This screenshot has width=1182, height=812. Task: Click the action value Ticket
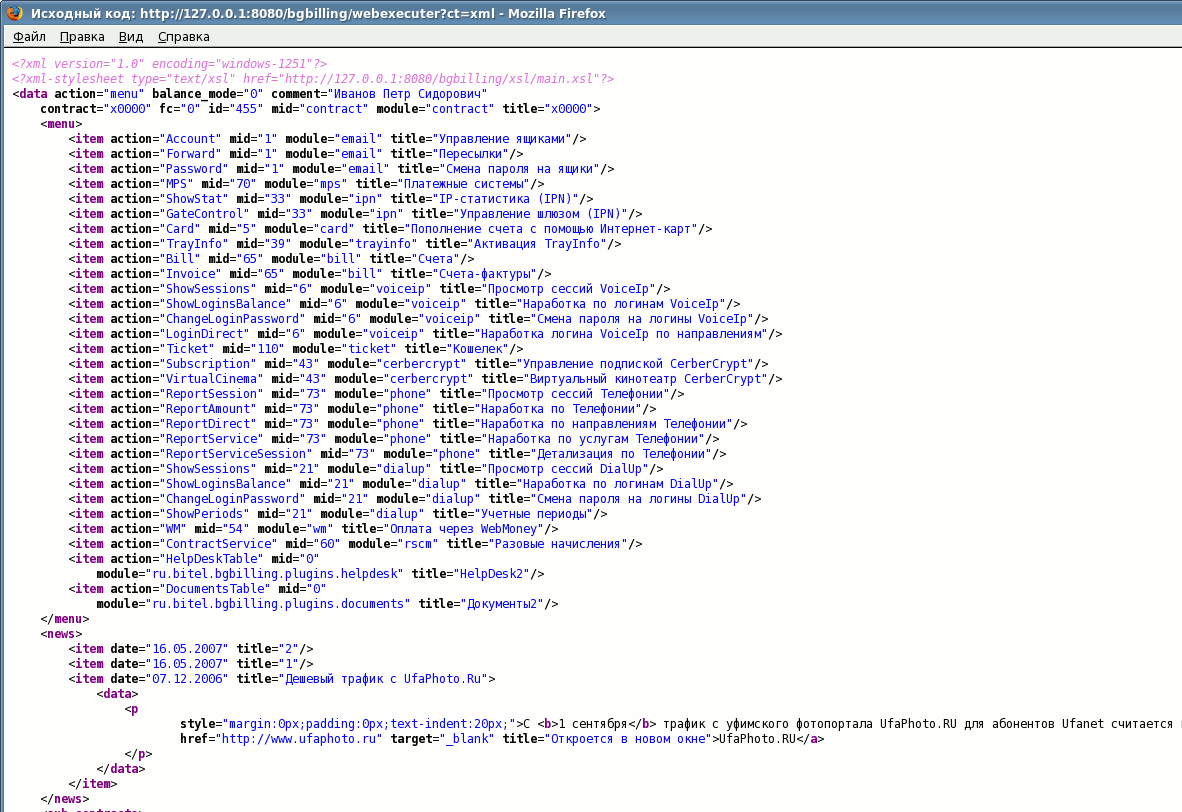(188, 348)
